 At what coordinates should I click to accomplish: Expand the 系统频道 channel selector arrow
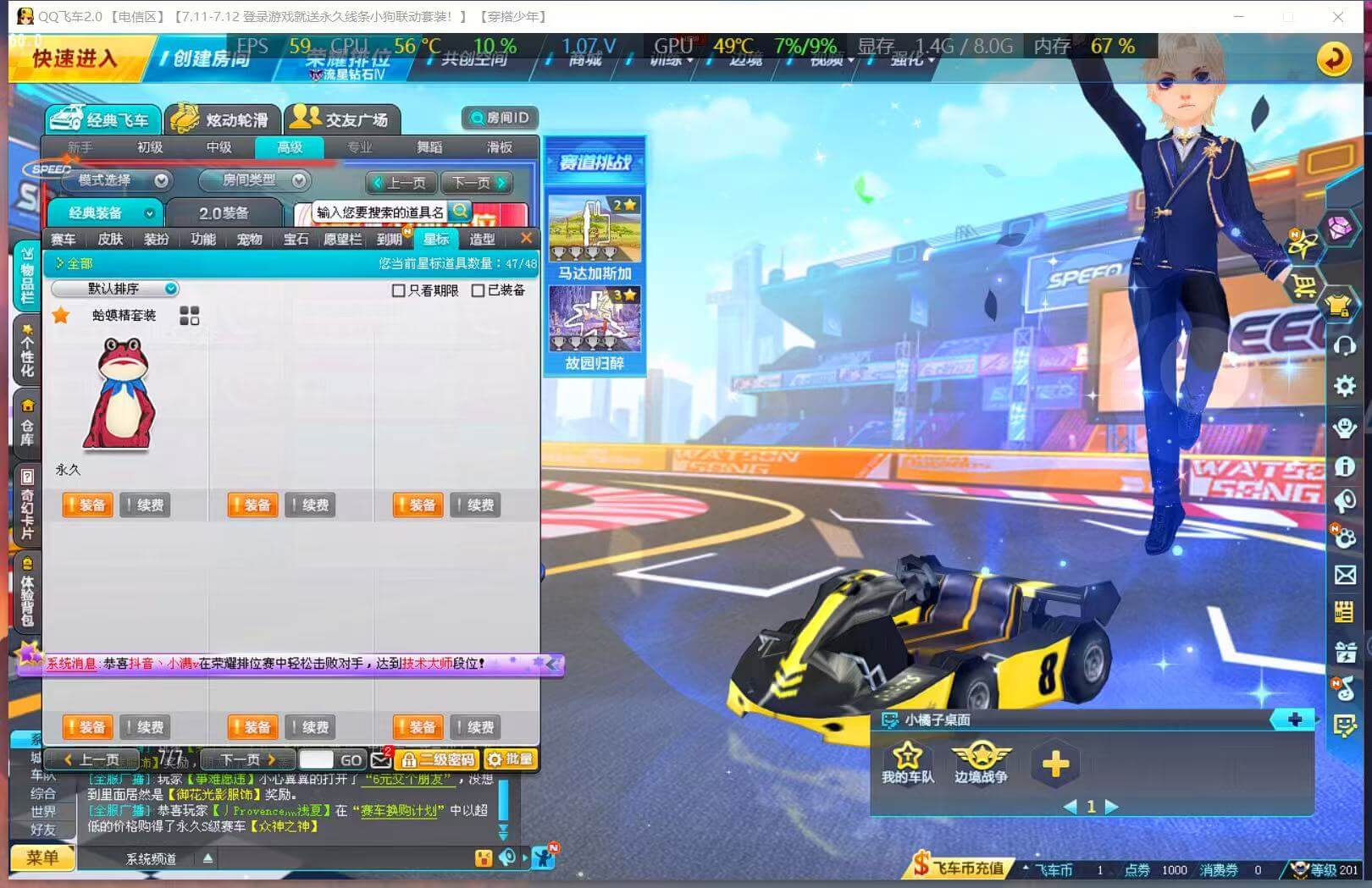tap(207, 858)
